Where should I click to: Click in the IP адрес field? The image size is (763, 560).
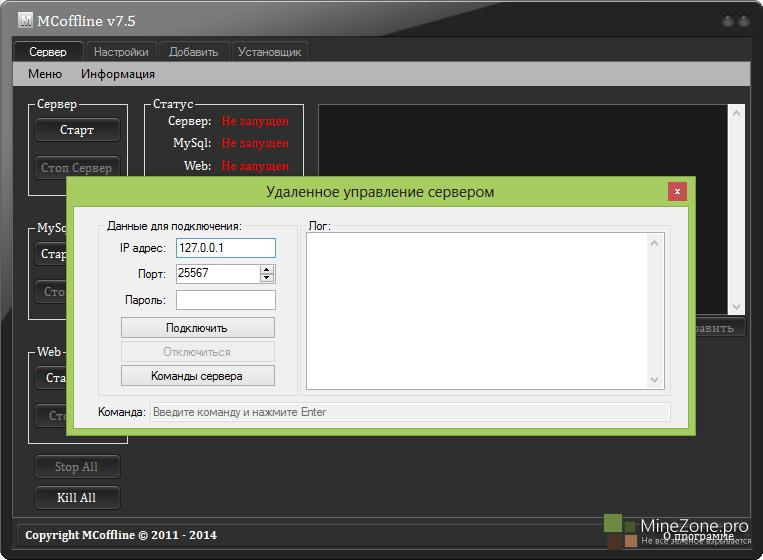(225, 248)
